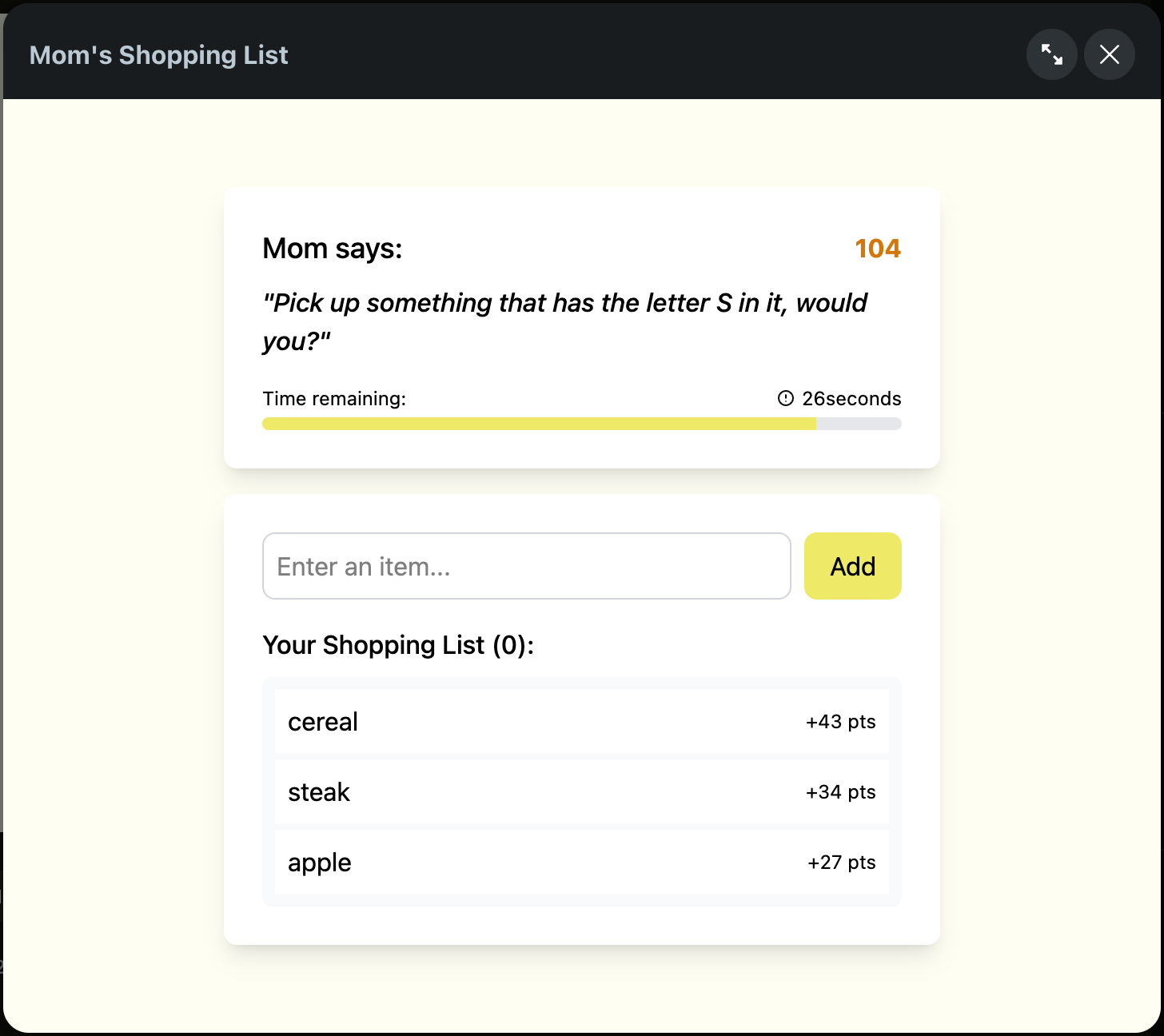This screenshot has height=1036, width=1164.
Task: Click the +43 pts score for cereal
Action: 840,721
